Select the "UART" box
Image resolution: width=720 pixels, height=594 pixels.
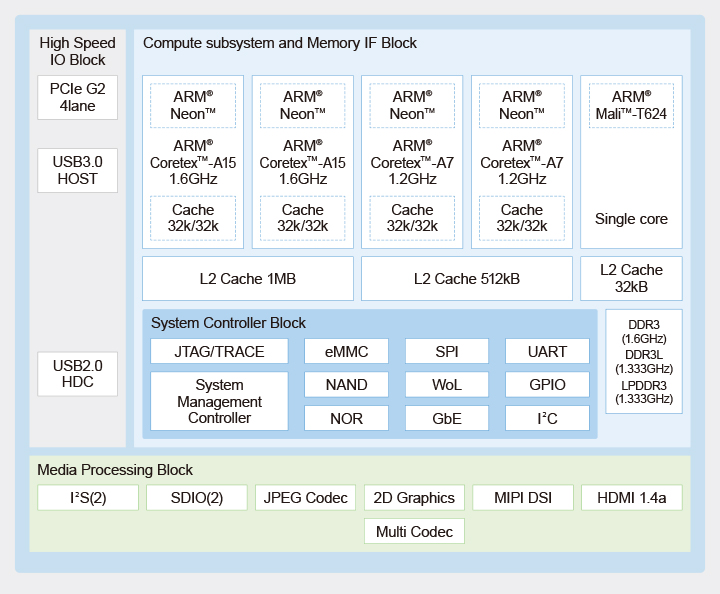(x=547, y=351)
